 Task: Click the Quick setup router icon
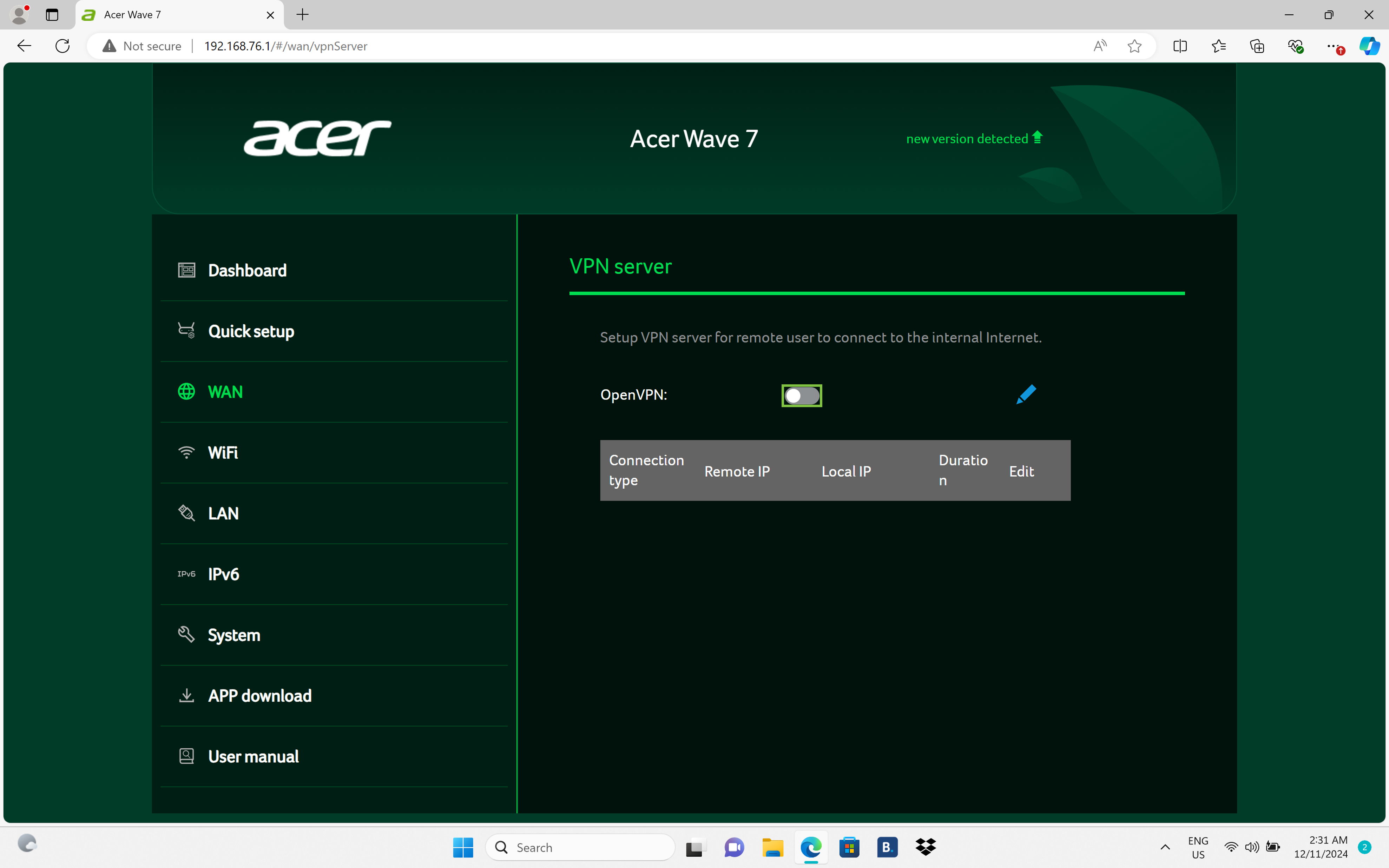point(186,330)
